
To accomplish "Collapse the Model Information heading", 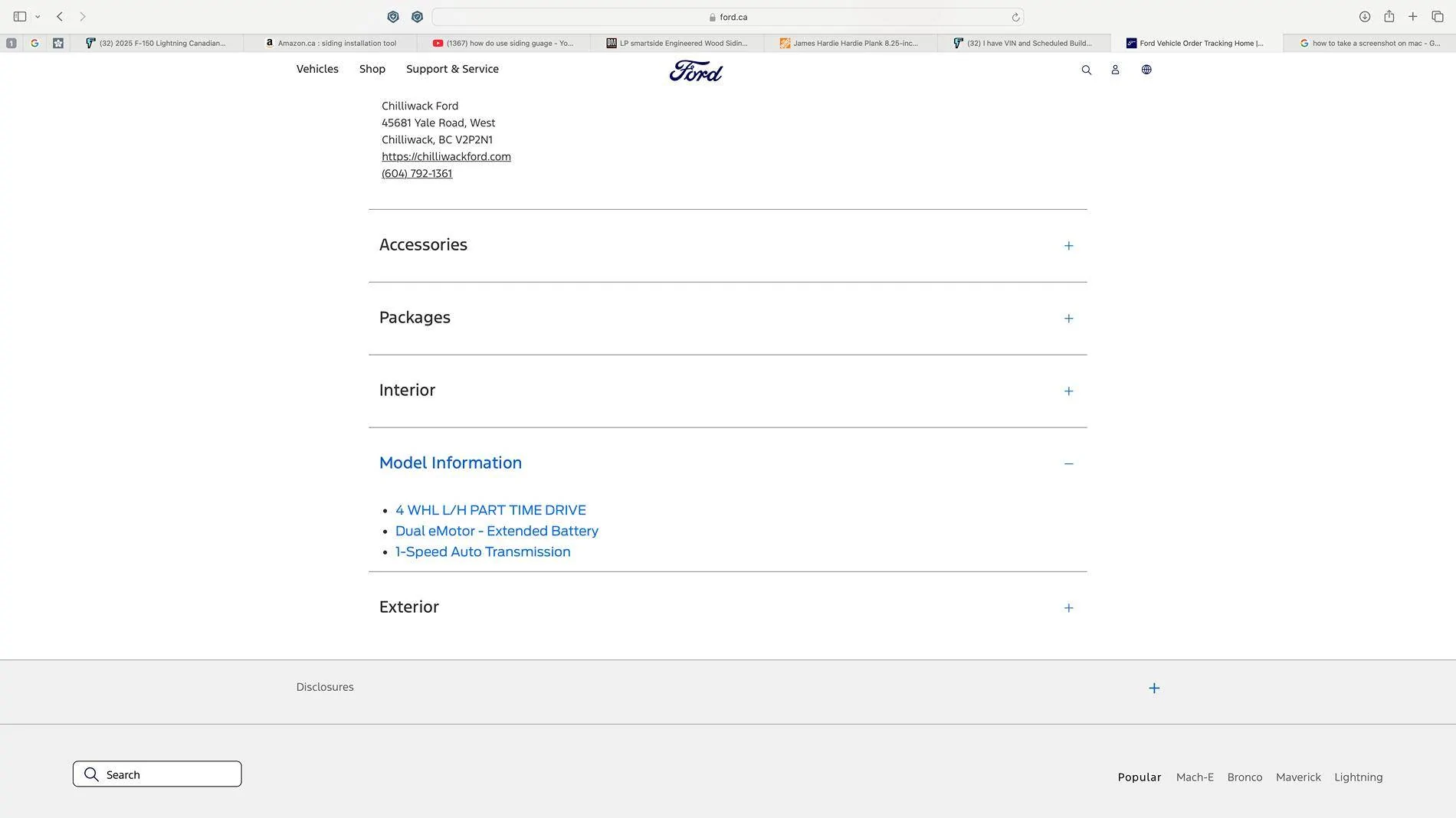I will point(450,463).
